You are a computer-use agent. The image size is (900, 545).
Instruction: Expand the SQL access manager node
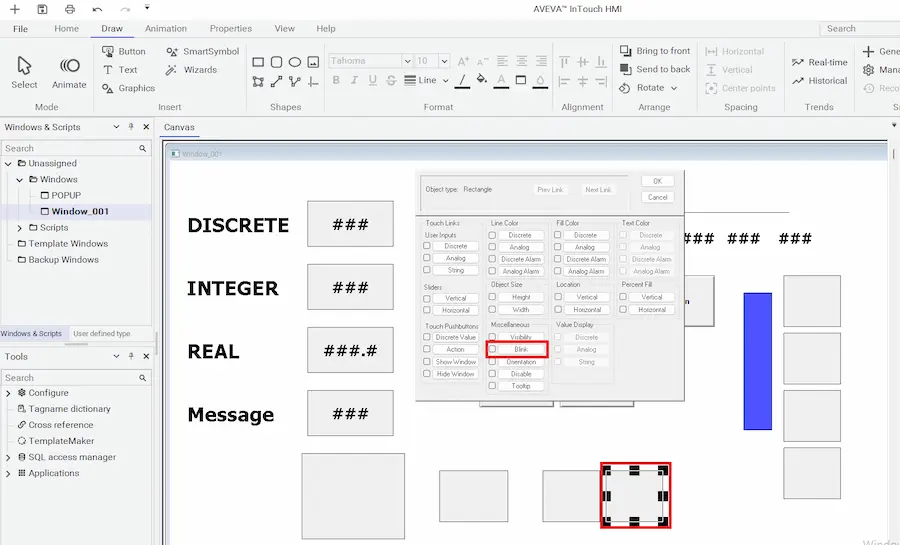coord(8,457)
